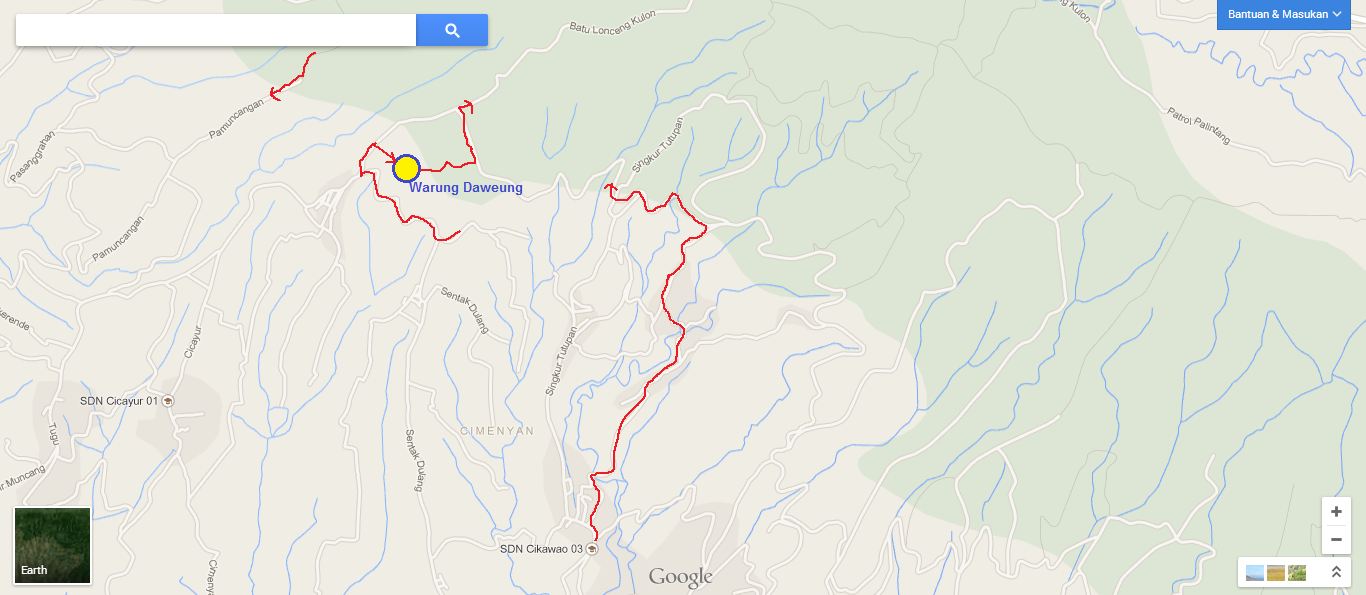1366x595 pixels.
Task: Click the Google logo at bottom
Action: click(x=680, y=577)
